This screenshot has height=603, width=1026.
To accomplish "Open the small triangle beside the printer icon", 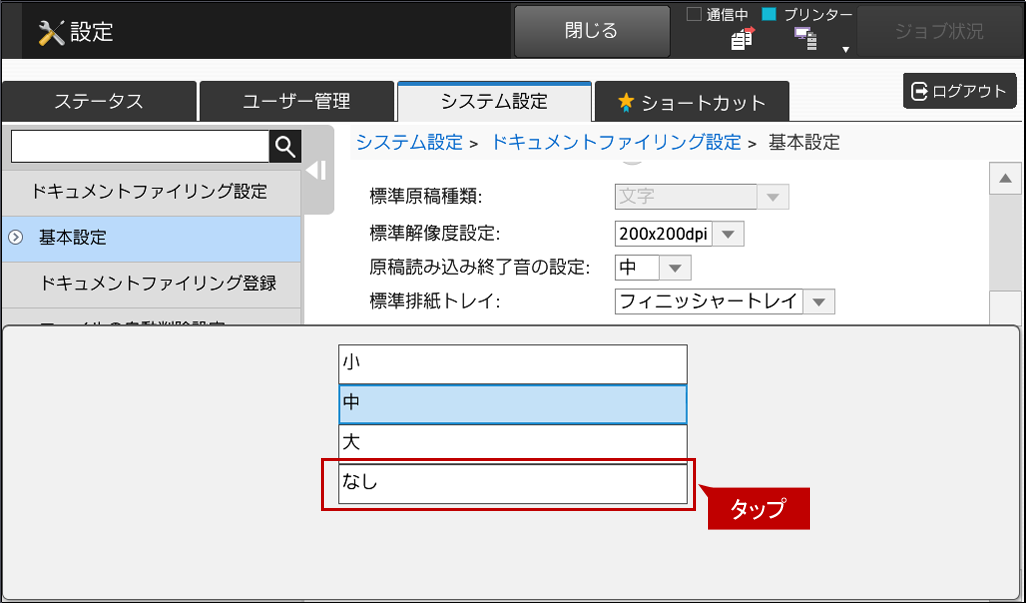I will click(x=845, y=50).
